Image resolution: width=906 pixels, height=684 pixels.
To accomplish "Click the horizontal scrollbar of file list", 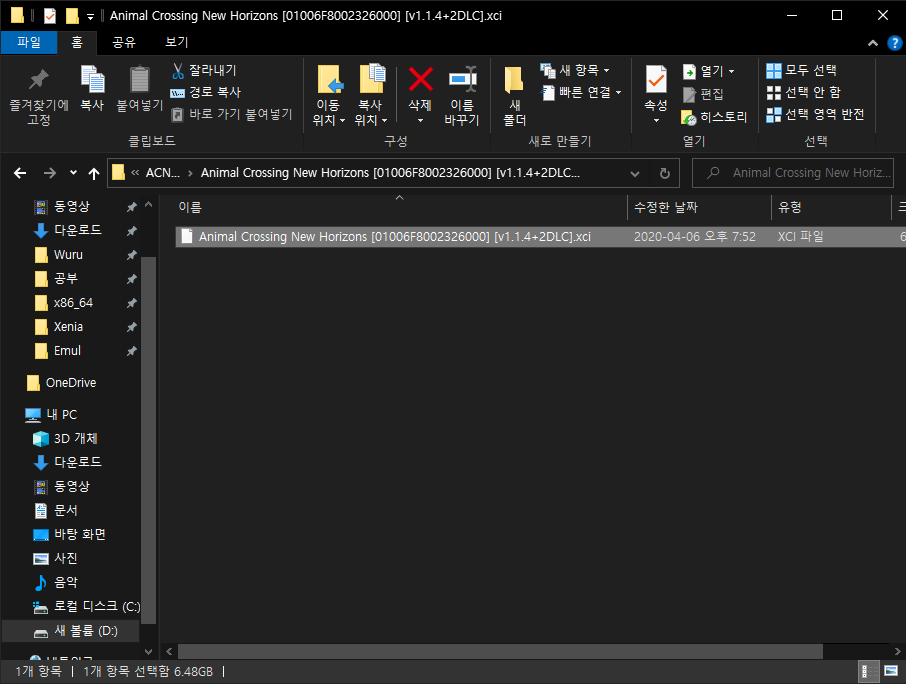I will (500, 652).
